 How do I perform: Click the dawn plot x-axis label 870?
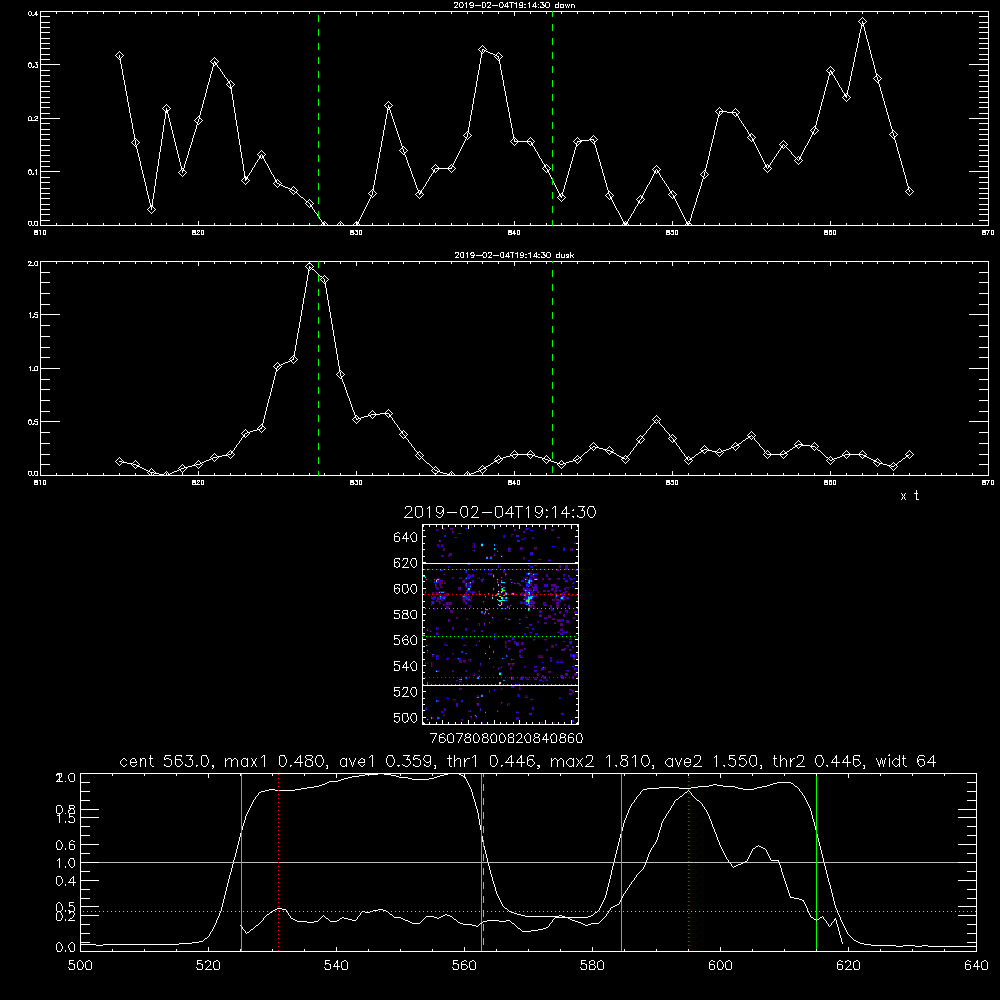(x=988, y=233)
